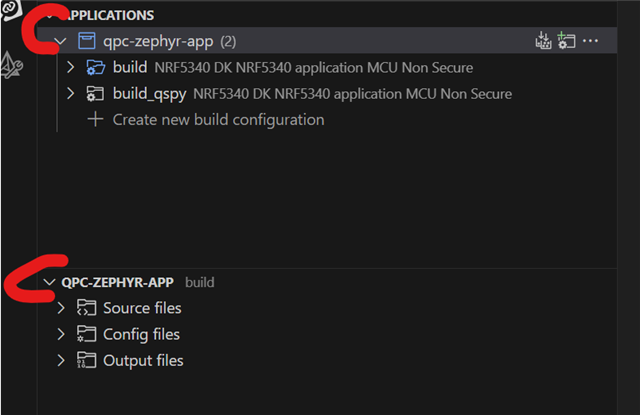
Task: Click the Source files folder icon
Action: coord(87,308)
